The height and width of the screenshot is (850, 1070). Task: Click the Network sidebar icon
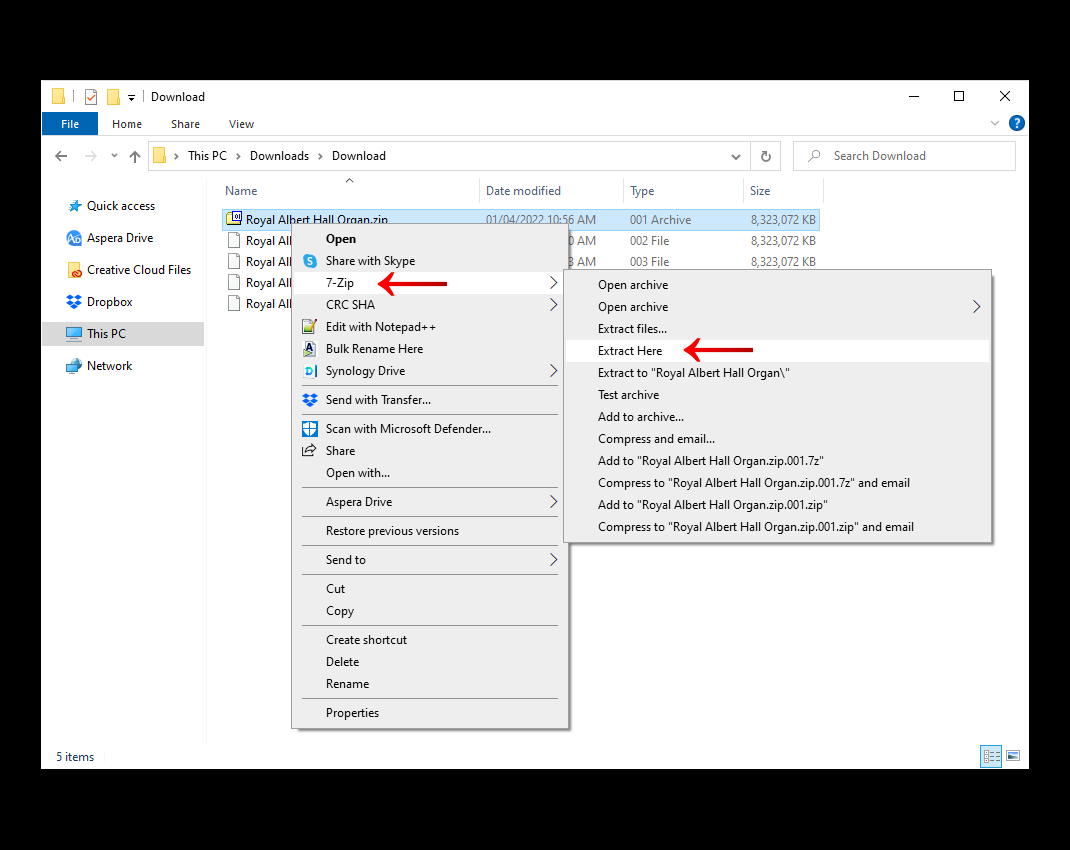coord(74,366)
